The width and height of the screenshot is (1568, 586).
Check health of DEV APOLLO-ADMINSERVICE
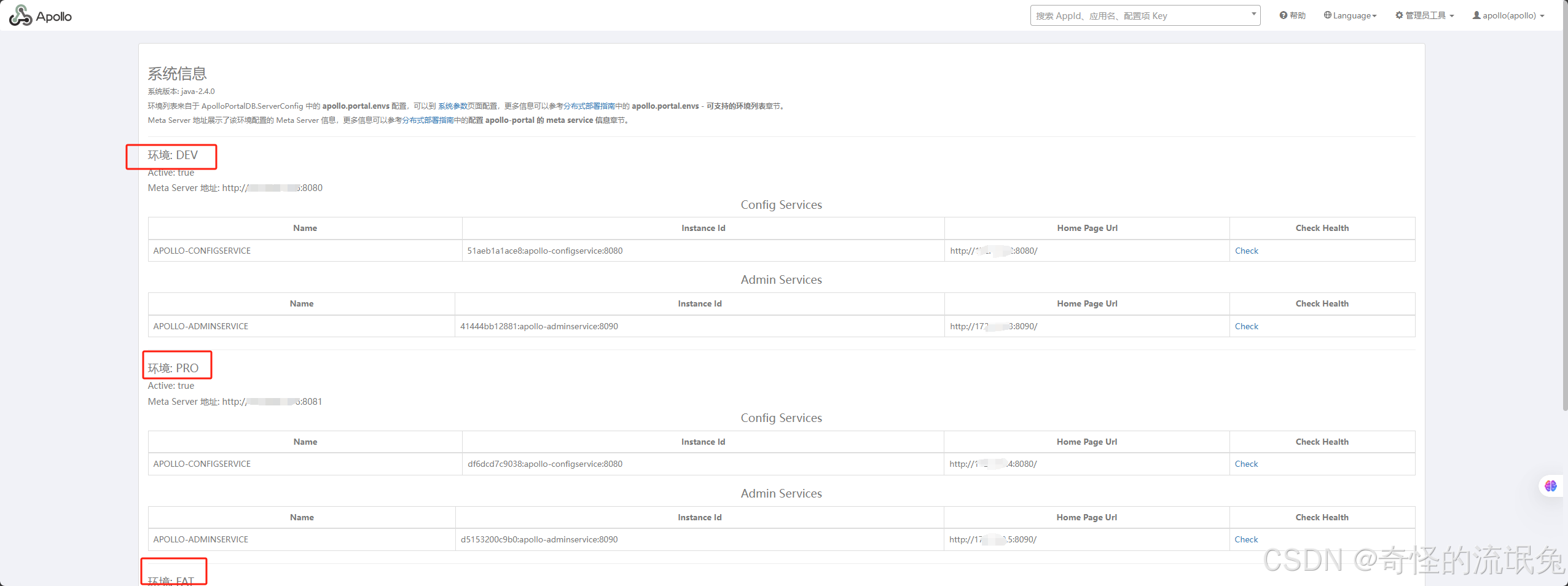(1246, 326)
